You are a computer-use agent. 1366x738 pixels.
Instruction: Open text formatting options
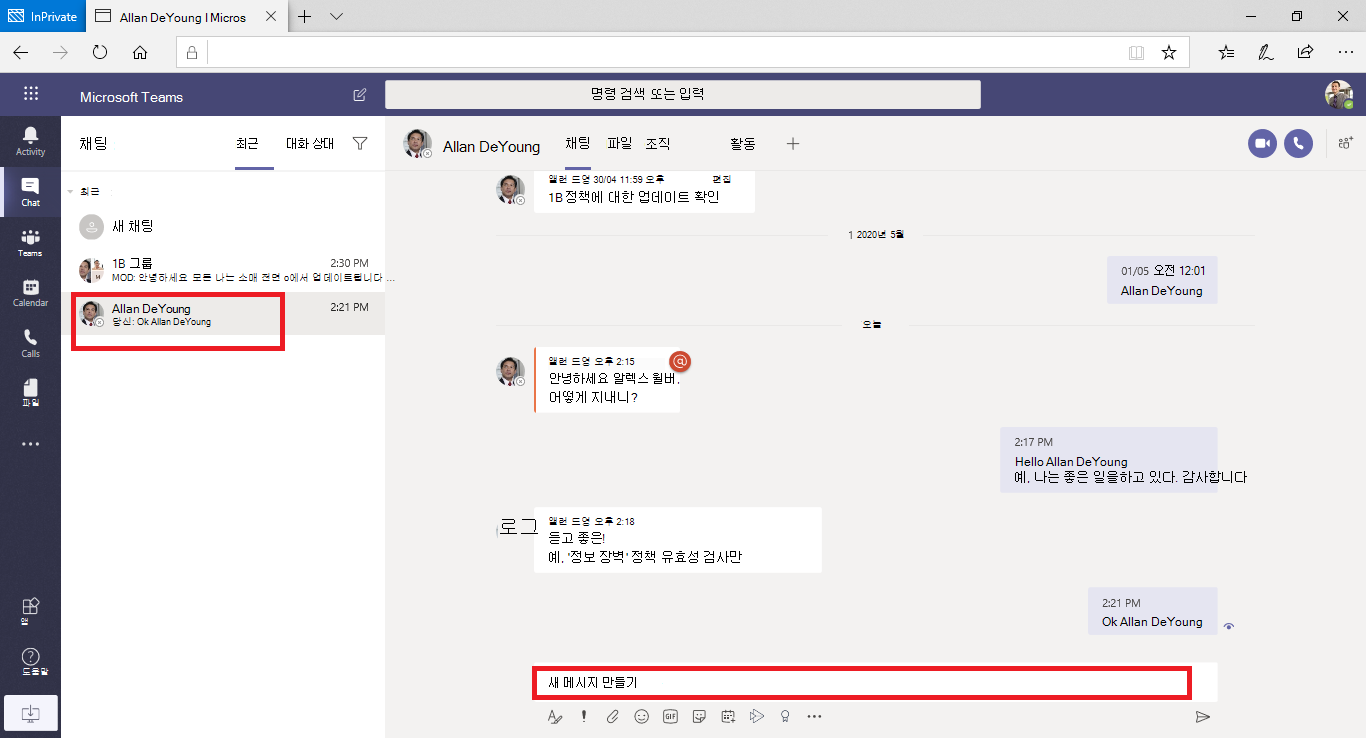coord(555,716)
